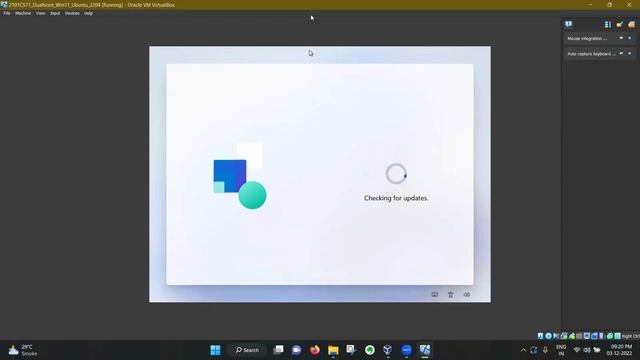
Task: Open Firefox from the taskbar
Action: coord(315,350)
